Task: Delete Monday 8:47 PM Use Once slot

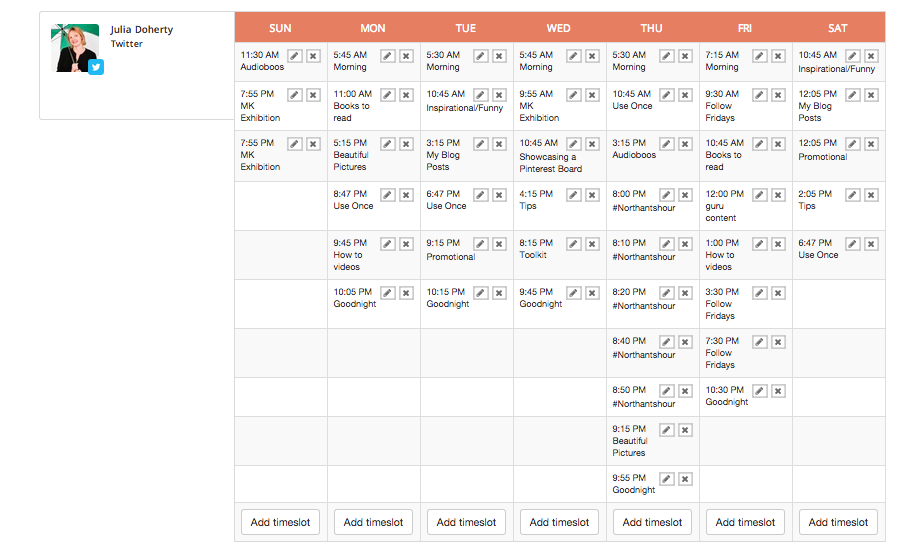Action: (406, 195)
